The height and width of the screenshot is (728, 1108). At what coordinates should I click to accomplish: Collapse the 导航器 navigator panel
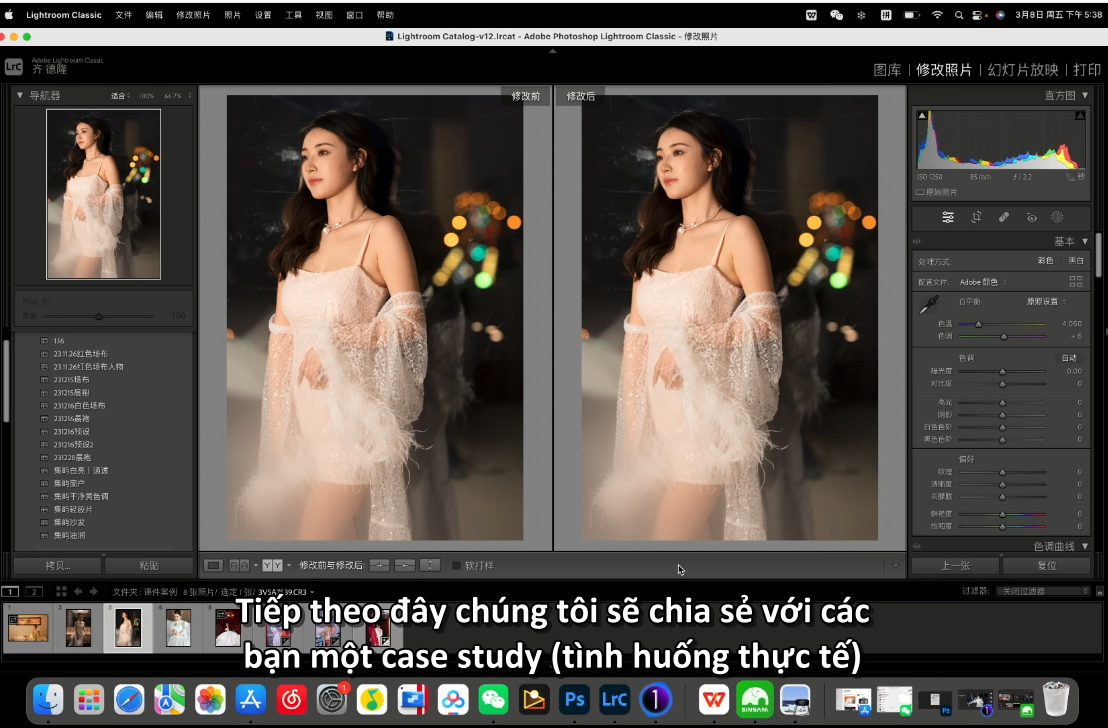click(x=20, y=96)
